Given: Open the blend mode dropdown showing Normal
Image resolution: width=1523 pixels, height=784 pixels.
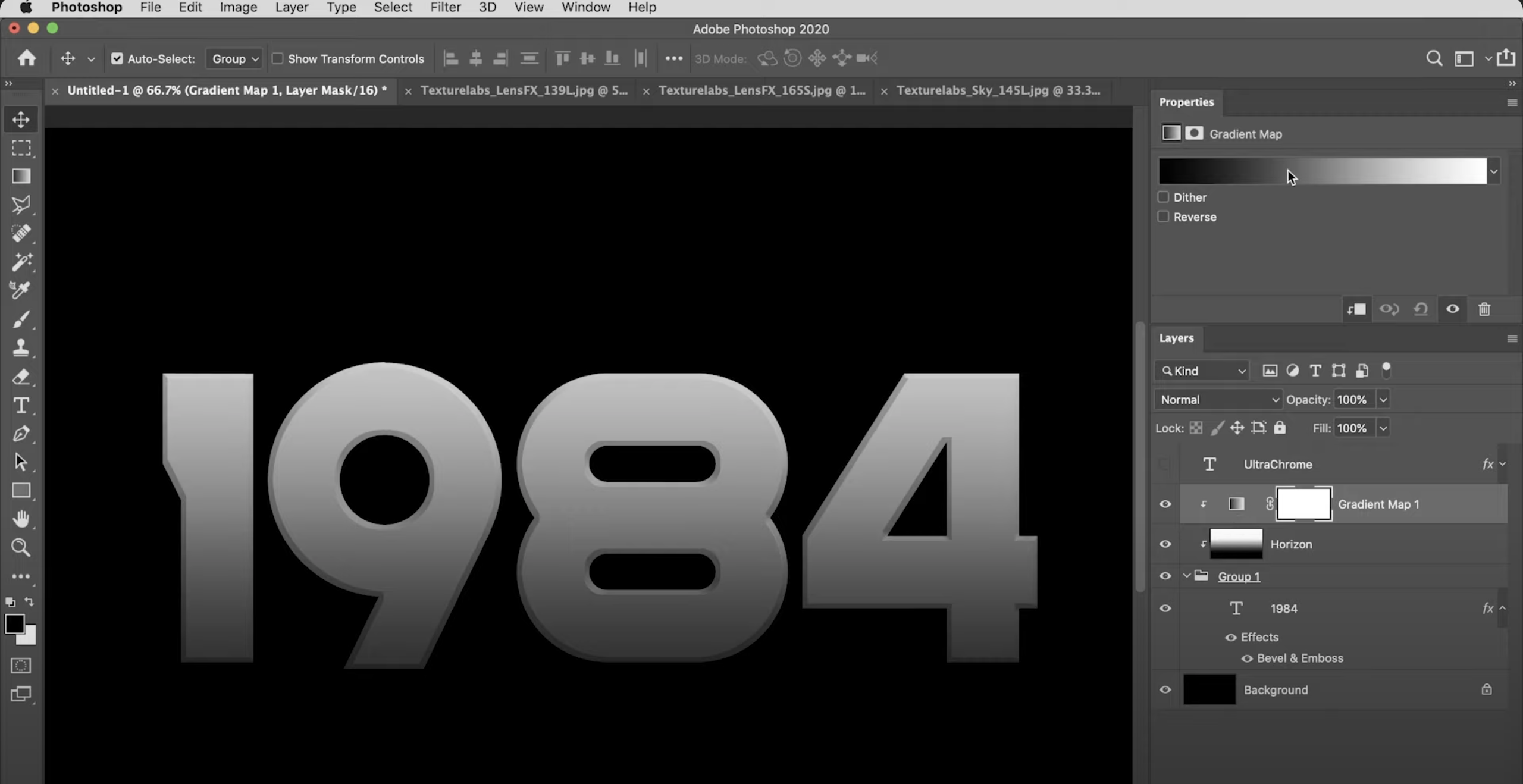Looking at the screenshot, I should [x=1217, y=399].
